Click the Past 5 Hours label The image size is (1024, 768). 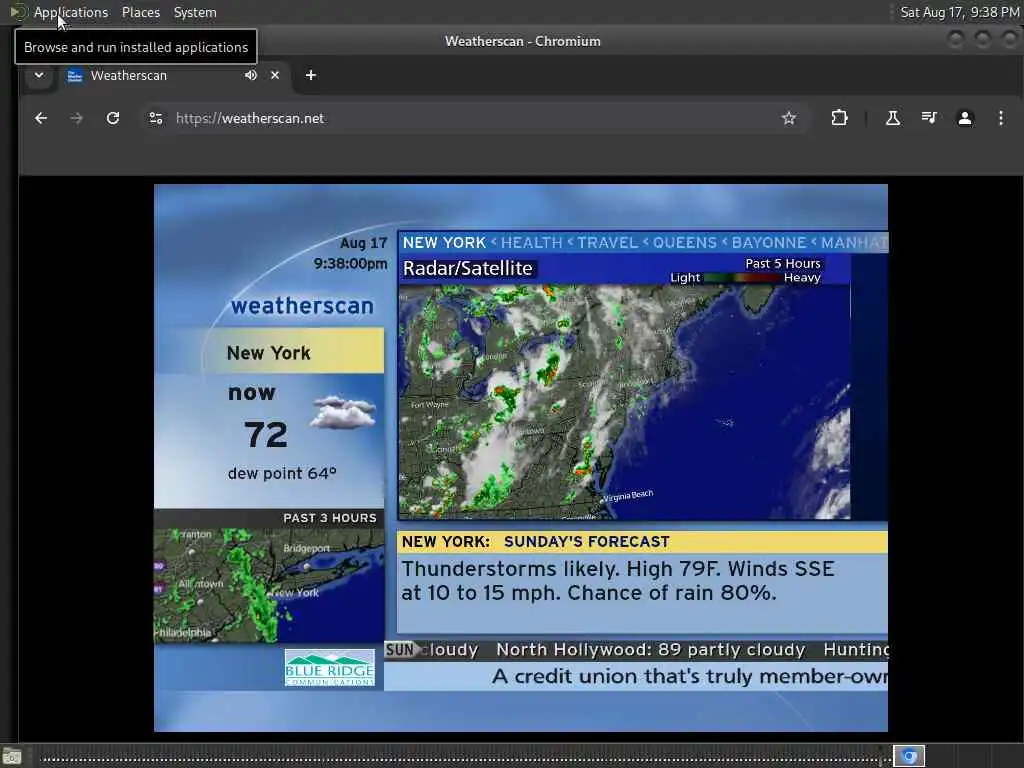[782, 263]
